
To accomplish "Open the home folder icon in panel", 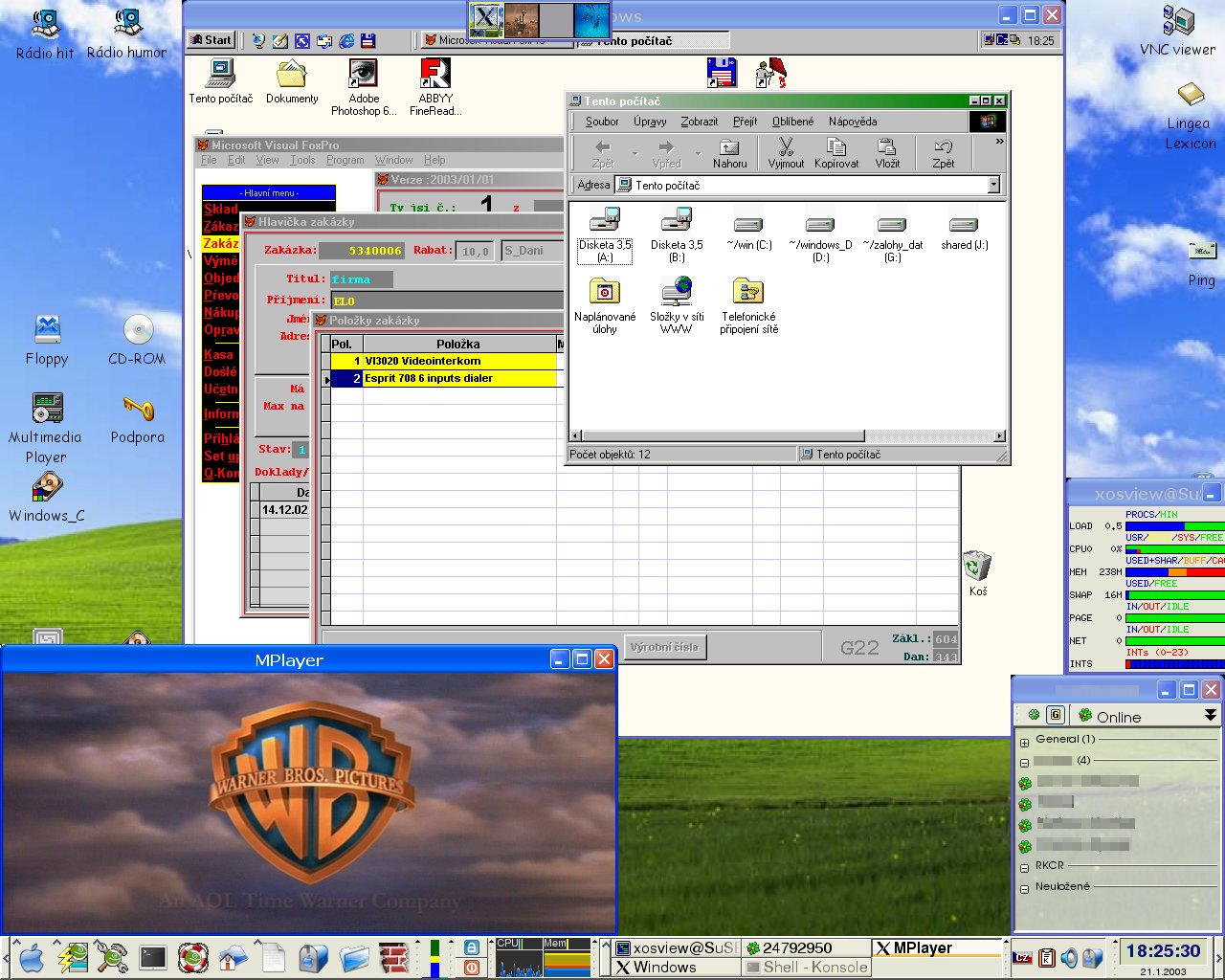I will [233, 957].
